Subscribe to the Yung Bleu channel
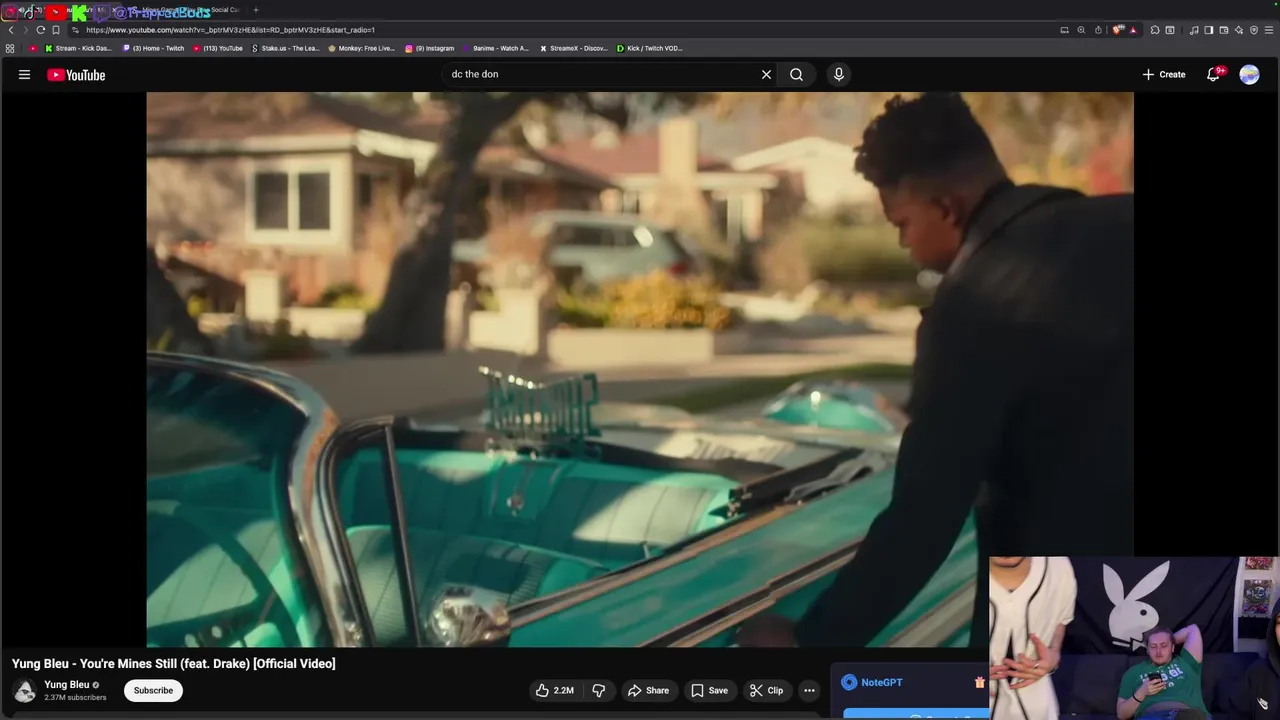 click(x=153, y=690)
